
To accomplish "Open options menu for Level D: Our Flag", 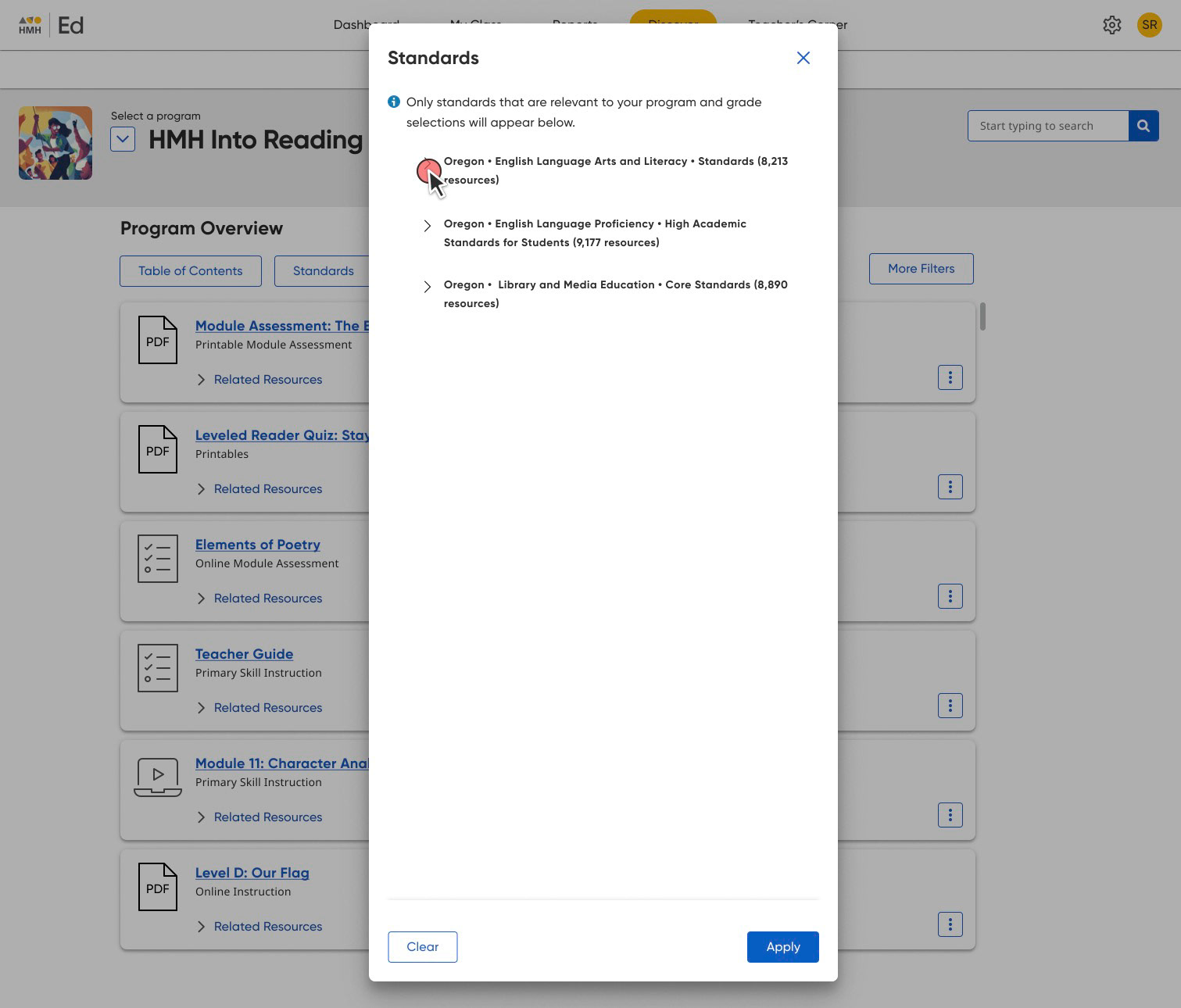I will coord(950,924).
